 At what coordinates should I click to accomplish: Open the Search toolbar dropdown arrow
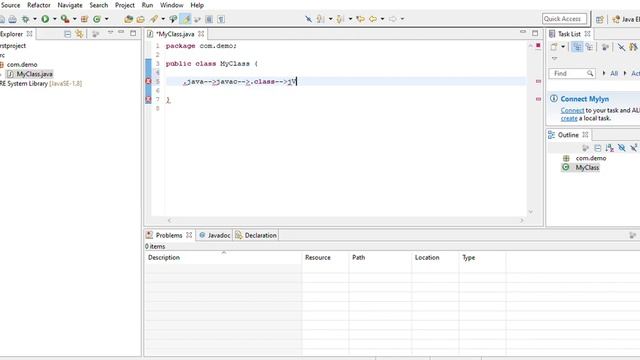163,19
